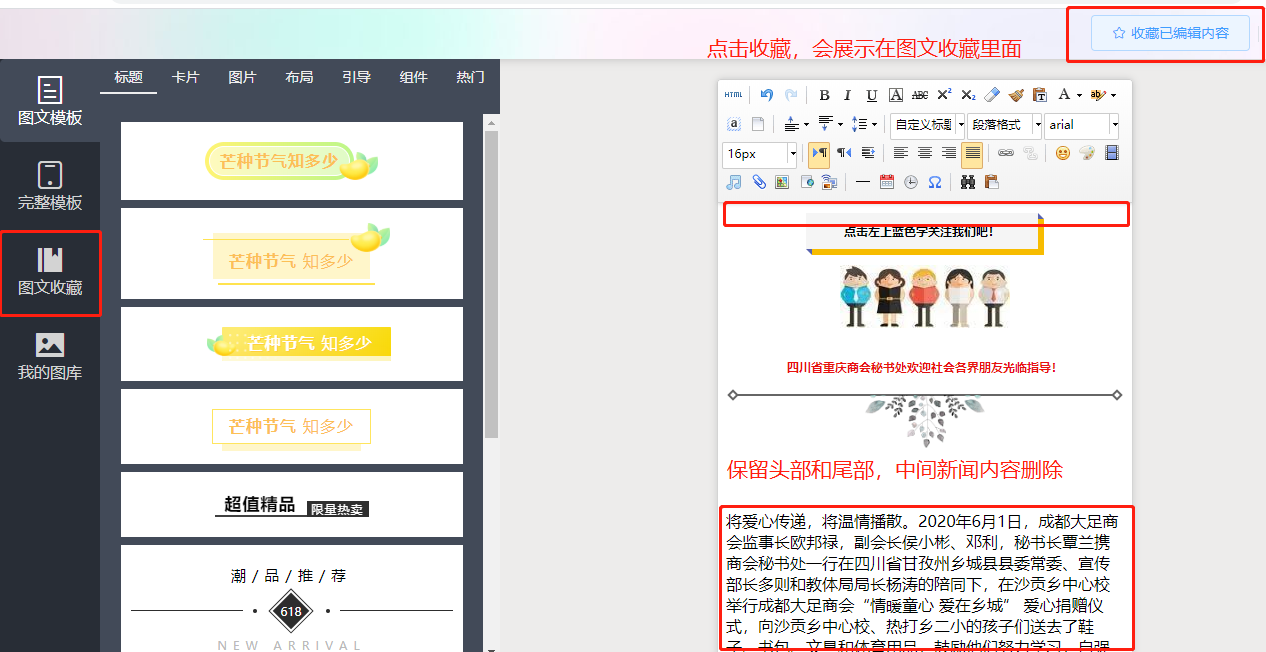Insert music with the note icon
Screen dimensions: 1266x652
tap(734, 182)
